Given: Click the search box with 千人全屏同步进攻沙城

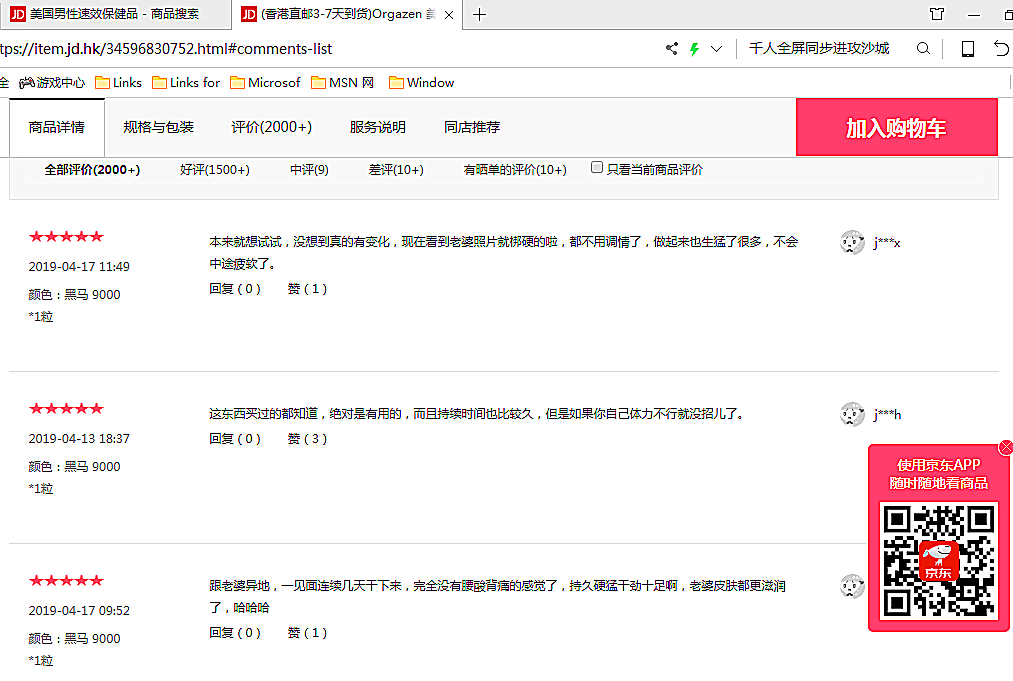Looking at the screenshot, I should [818, 49].
